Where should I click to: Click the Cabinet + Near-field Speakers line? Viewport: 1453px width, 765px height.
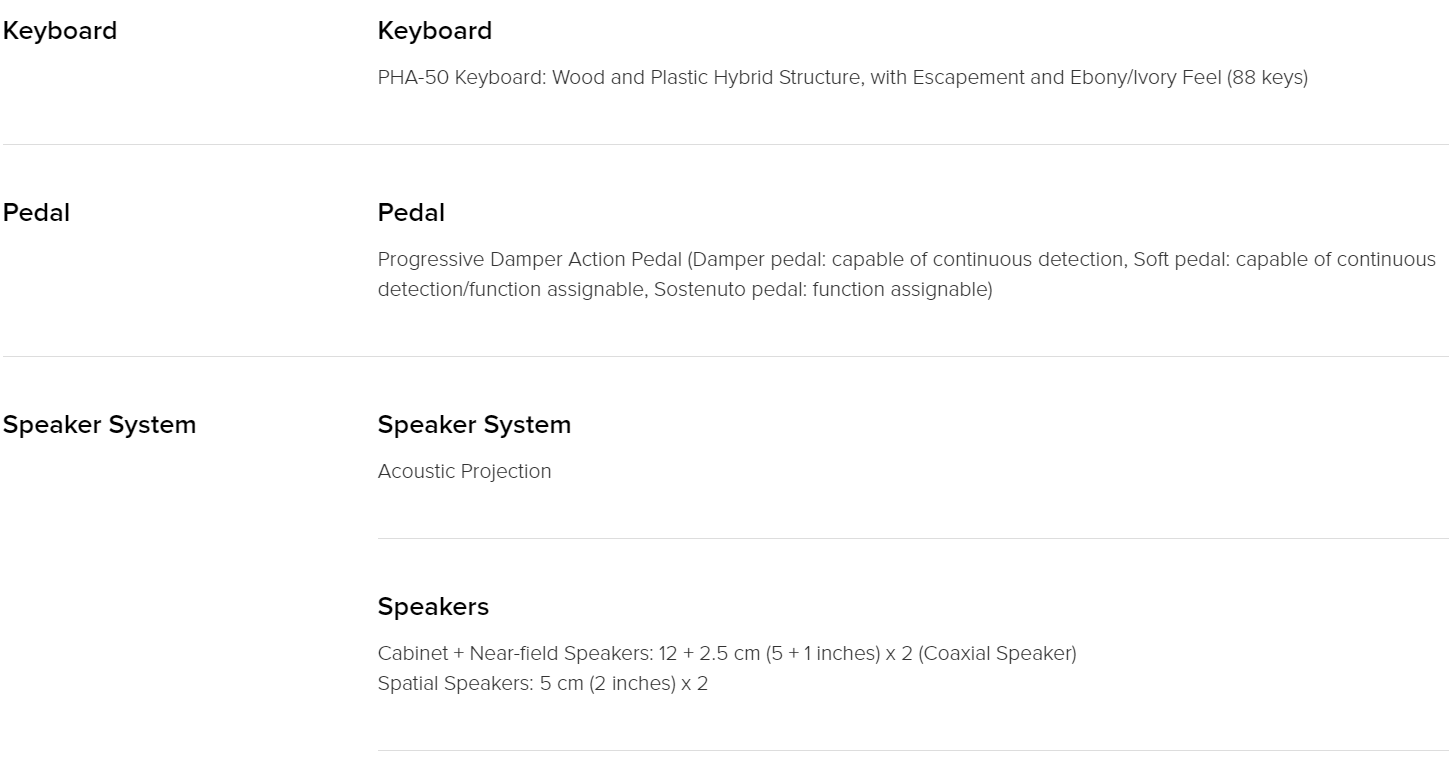[727, 654]
